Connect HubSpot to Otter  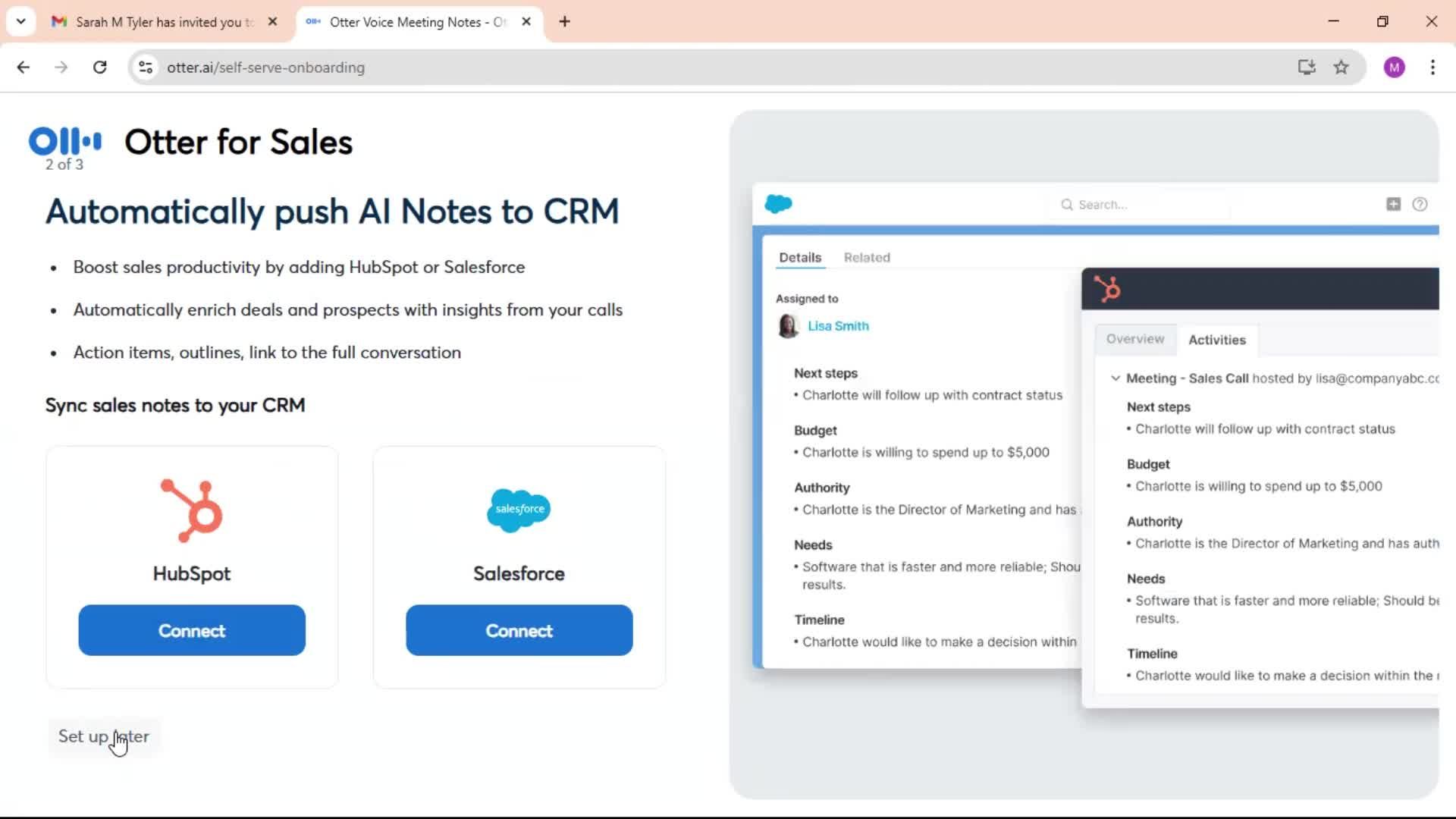192,630
